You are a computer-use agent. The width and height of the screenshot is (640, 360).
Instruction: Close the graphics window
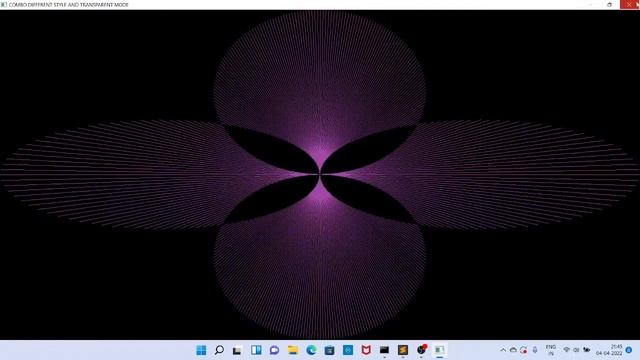[630, 4]
